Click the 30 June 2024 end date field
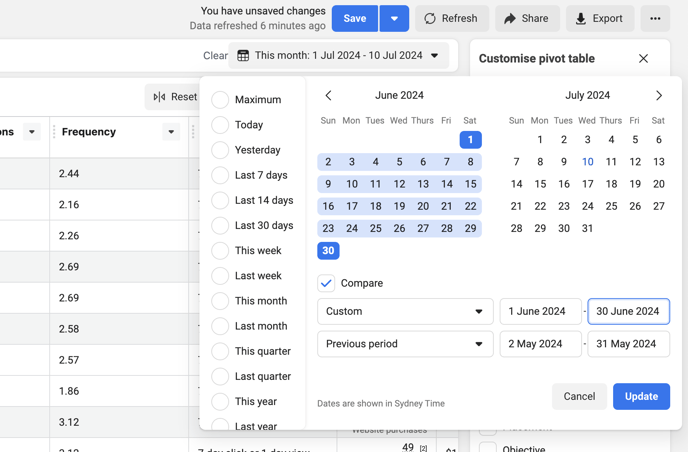This screenshot has width=688, height=452. click(x=628, y=312)
